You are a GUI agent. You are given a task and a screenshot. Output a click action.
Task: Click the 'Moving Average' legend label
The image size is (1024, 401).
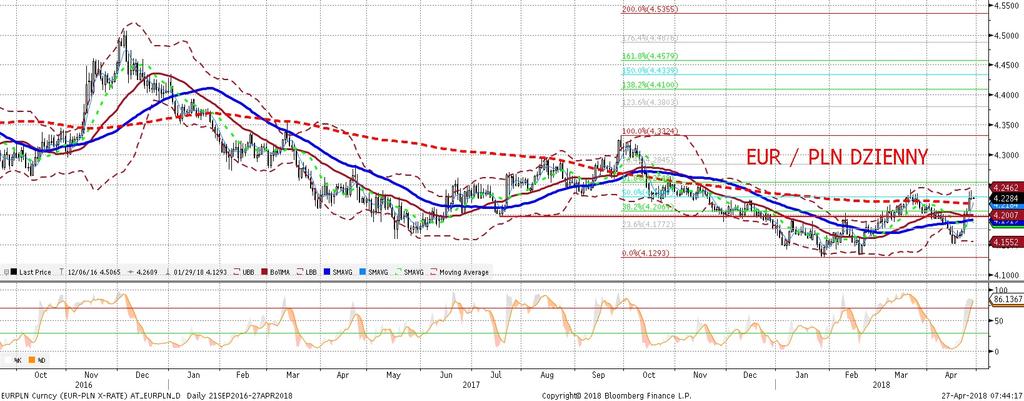coord(464,272)
